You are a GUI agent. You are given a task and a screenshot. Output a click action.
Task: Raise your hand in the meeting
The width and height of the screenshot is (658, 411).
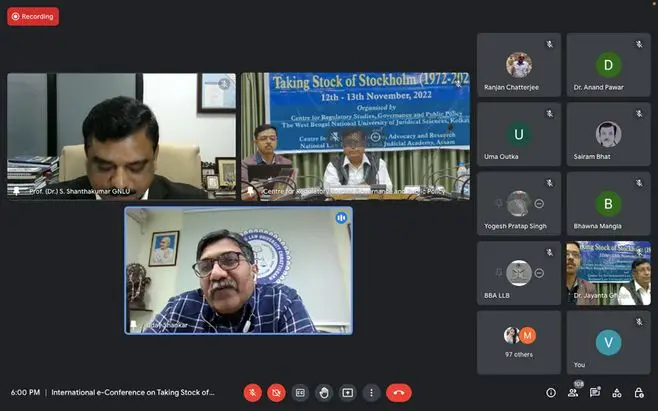tap(323, 393)
